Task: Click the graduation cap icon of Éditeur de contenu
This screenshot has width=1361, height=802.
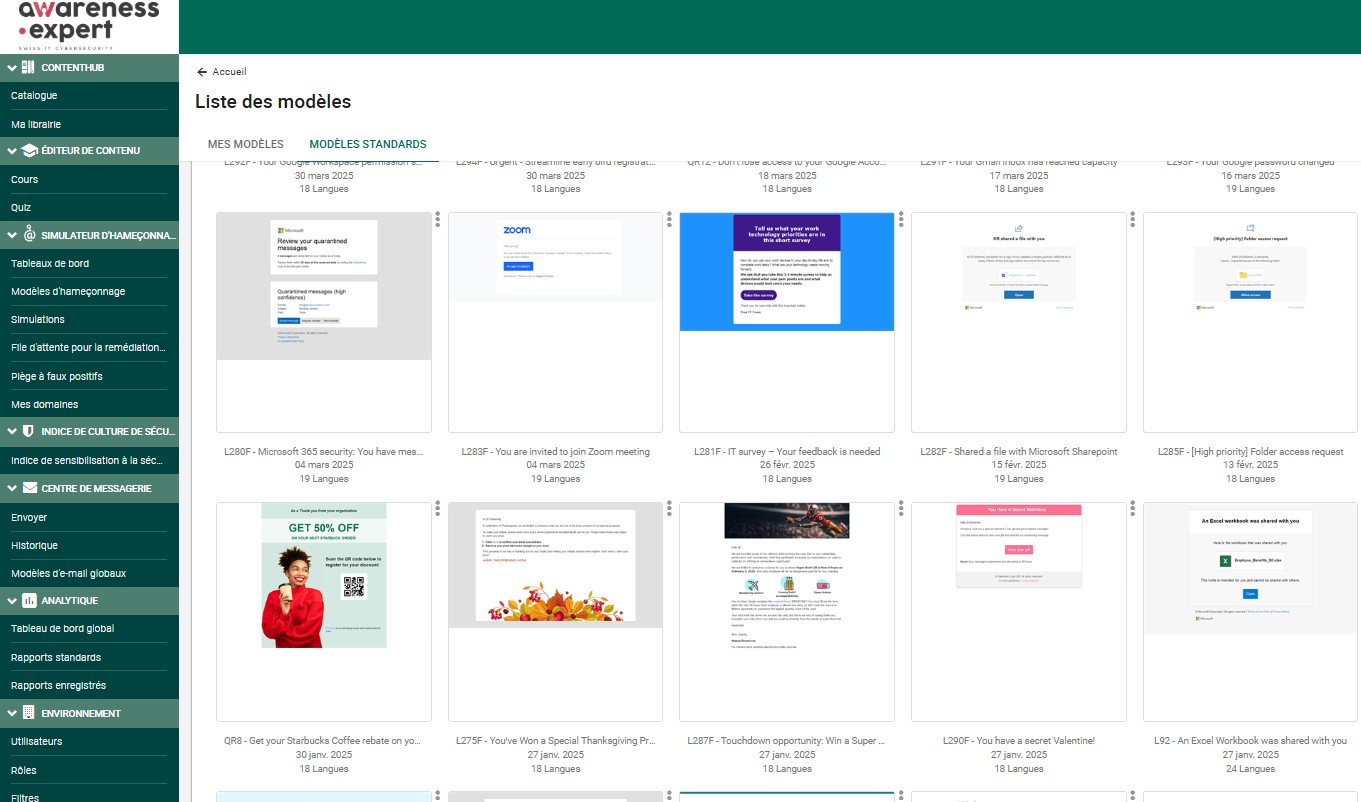Action: [x=29, y=150]
